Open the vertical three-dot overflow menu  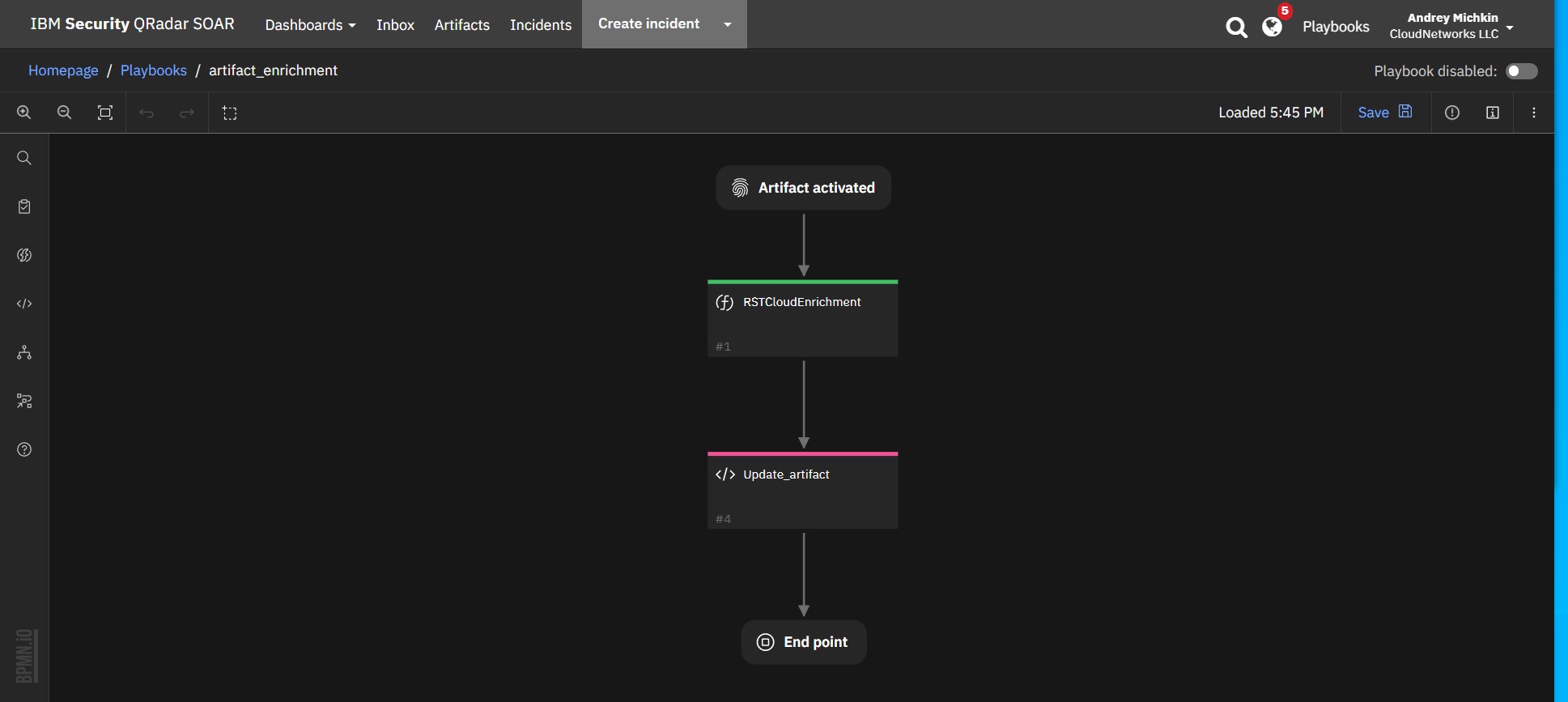point(1534,113)
